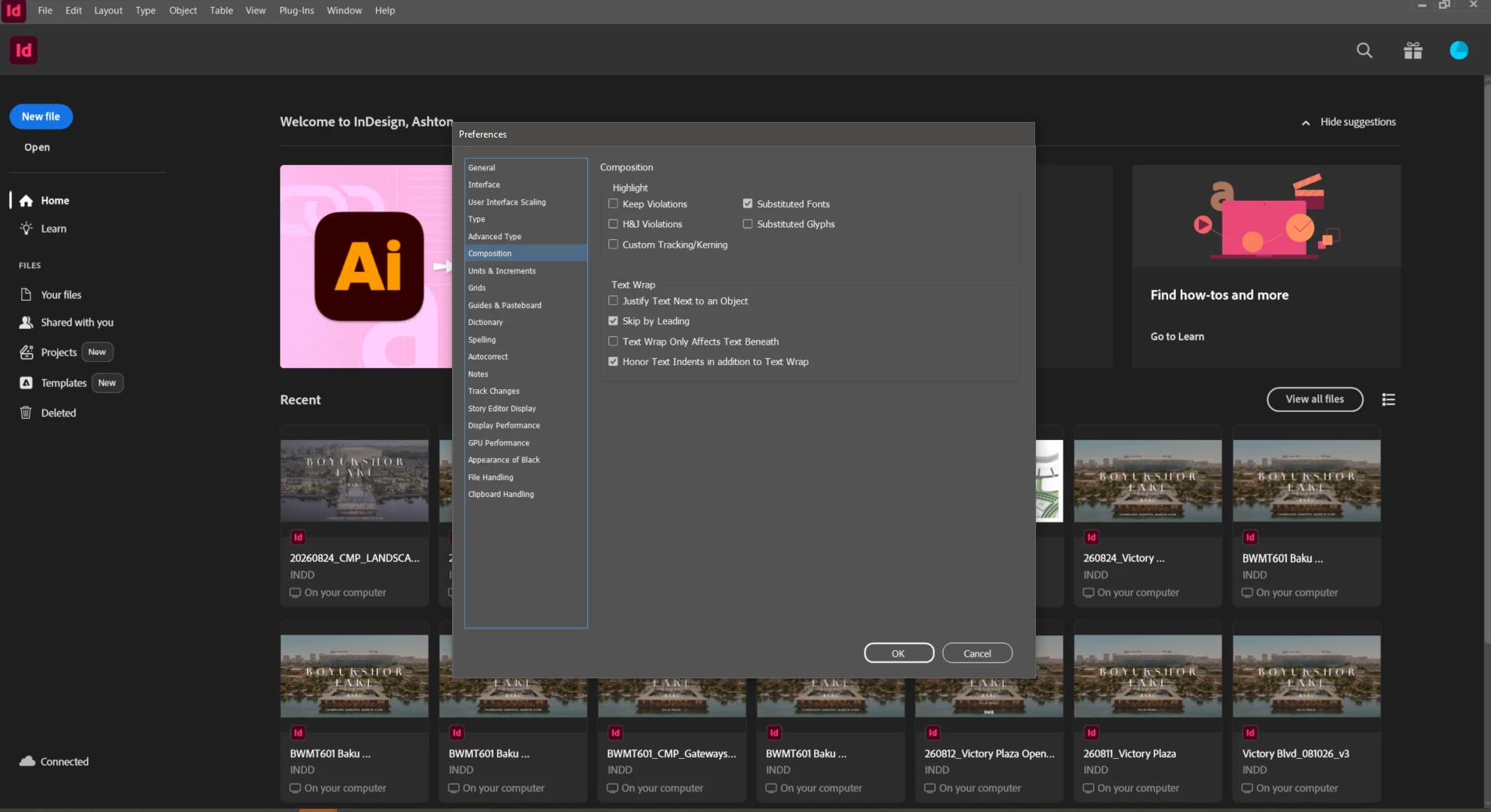Click the Templates icon in sidebar
Image resolution: width=1491 pixels, height=812 pixels.
(x=27, y=383)
